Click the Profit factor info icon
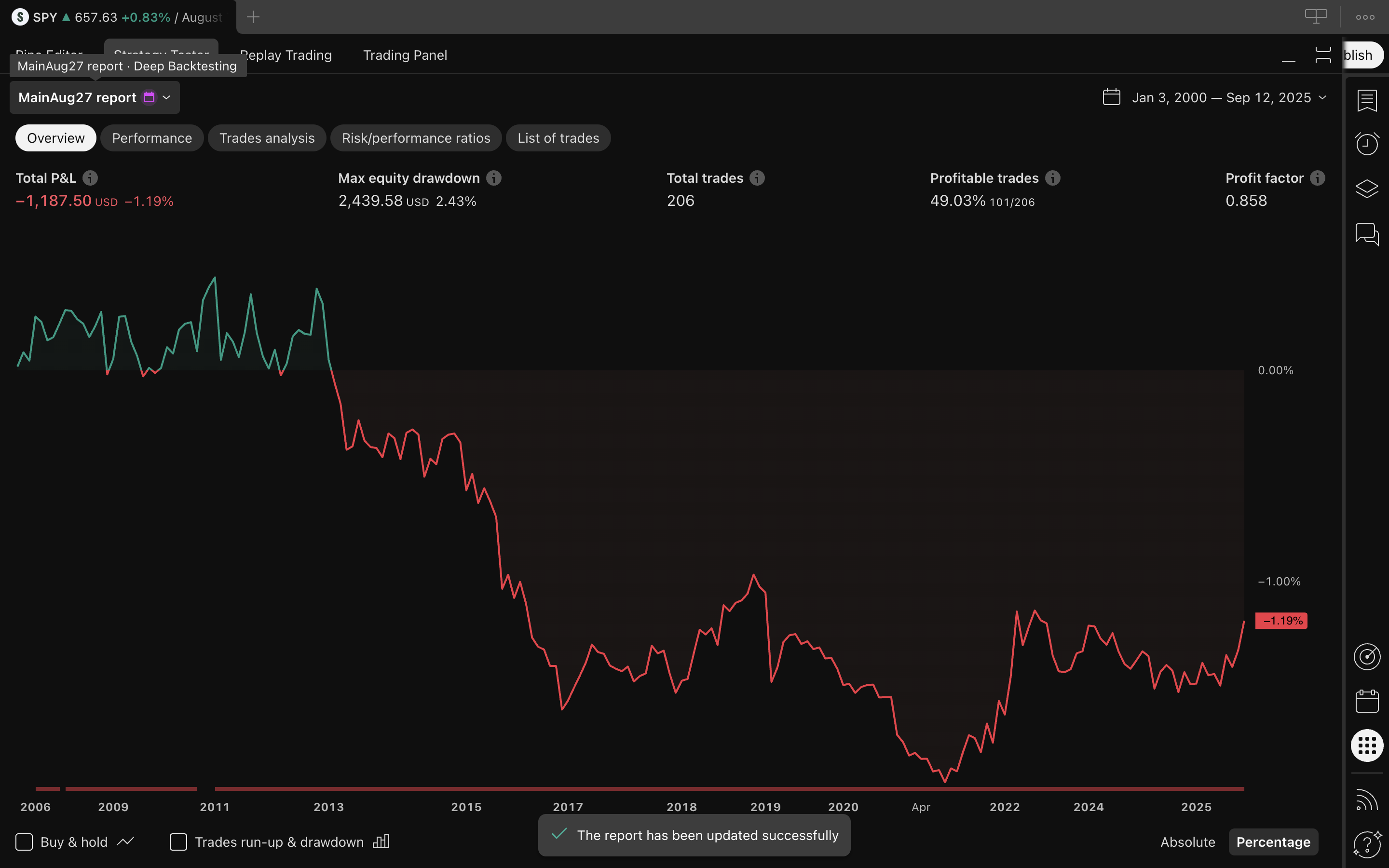The height and width of the screenshot is (868, 1389). point(1318,178)
